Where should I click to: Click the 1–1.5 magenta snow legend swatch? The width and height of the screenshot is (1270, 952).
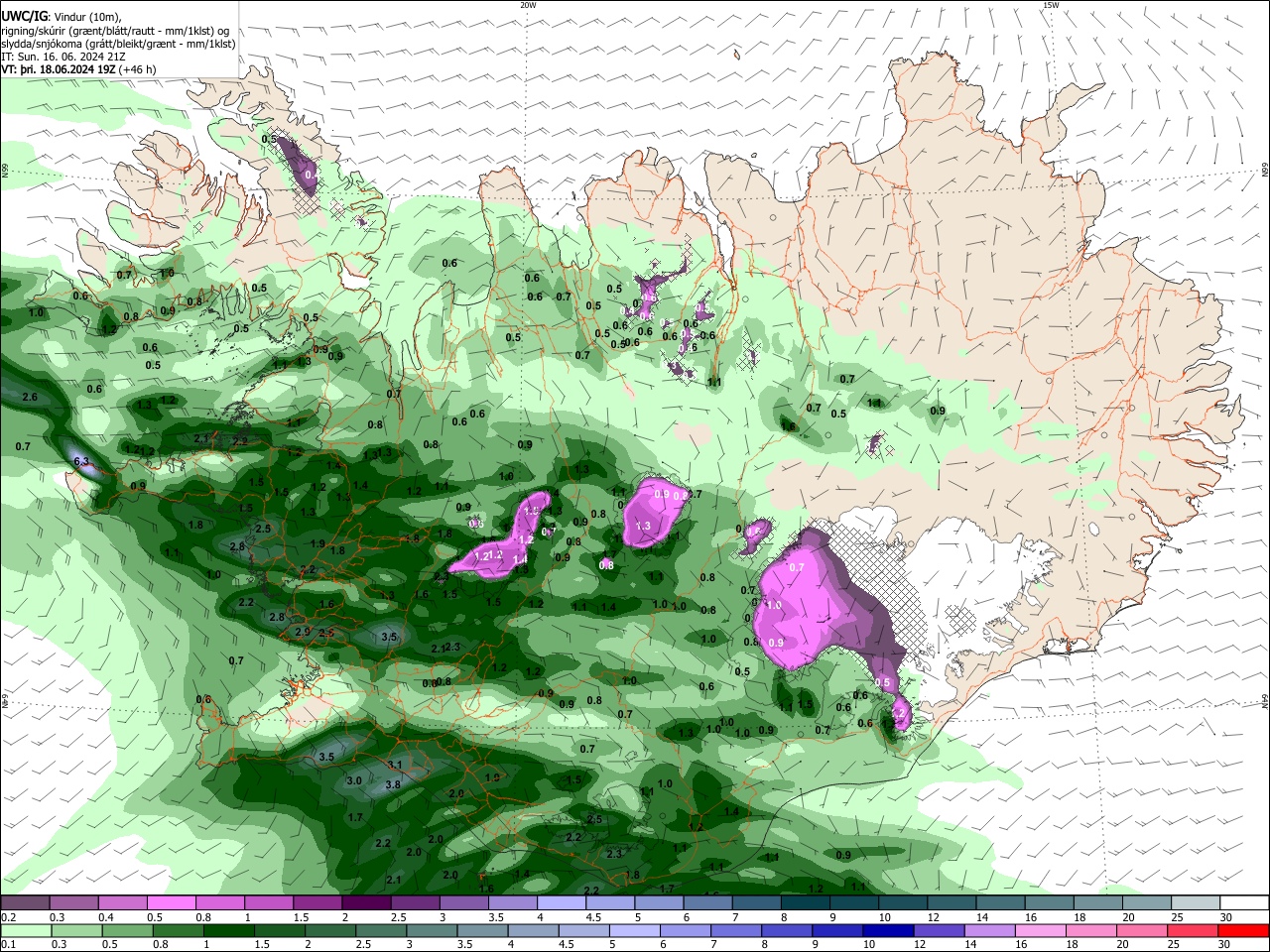(x=268, y=903)
